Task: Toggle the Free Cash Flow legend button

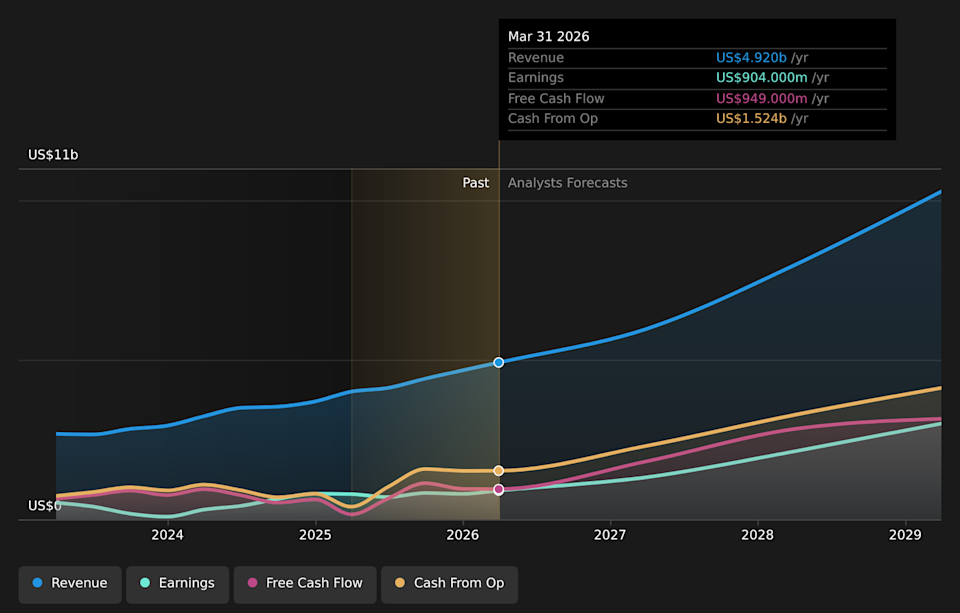Action: pyautogui.click(x=305, y=584)
